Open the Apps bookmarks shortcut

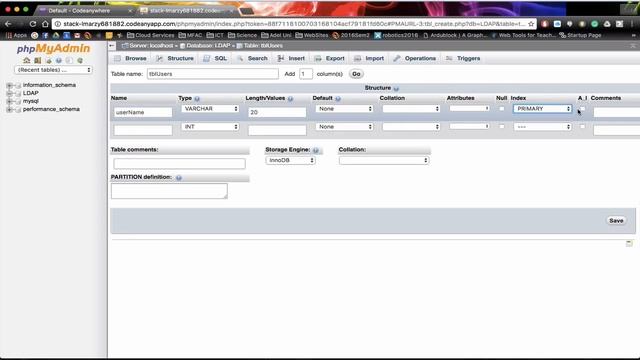[x=16, y=36]
